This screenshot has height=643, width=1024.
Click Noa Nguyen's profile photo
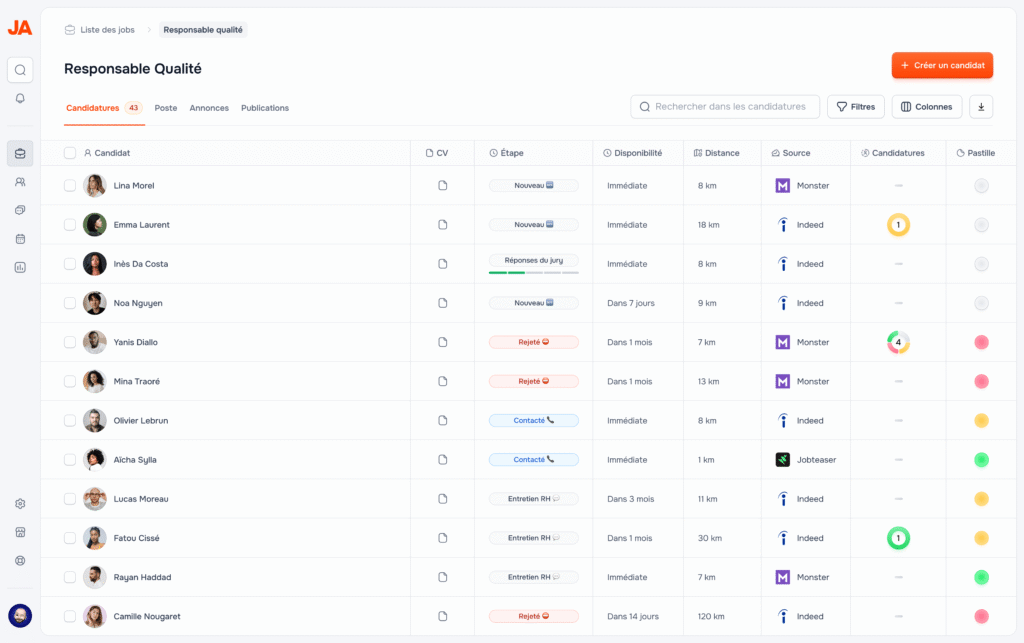coord(95,303)
